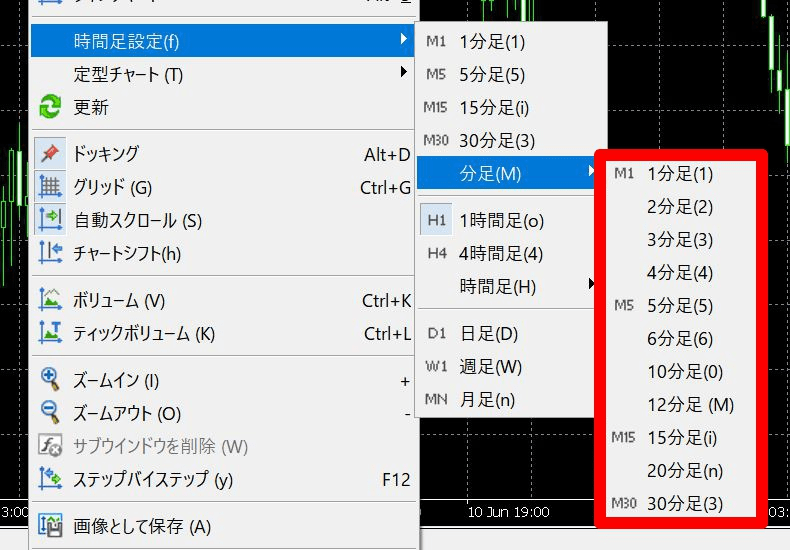Click the ティックボリューム icon
Screen dimensions: 790x550
(50, 333)
